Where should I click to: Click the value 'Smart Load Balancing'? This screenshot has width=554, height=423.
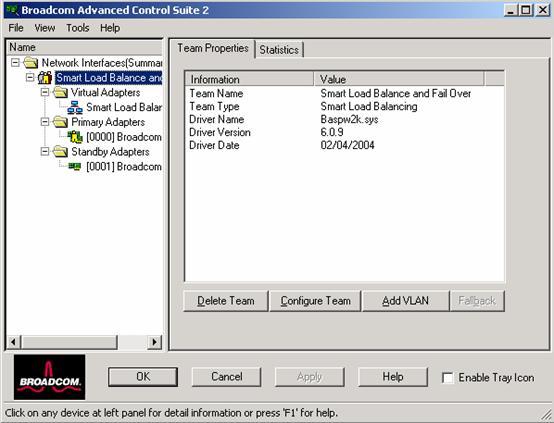[369, 107]
